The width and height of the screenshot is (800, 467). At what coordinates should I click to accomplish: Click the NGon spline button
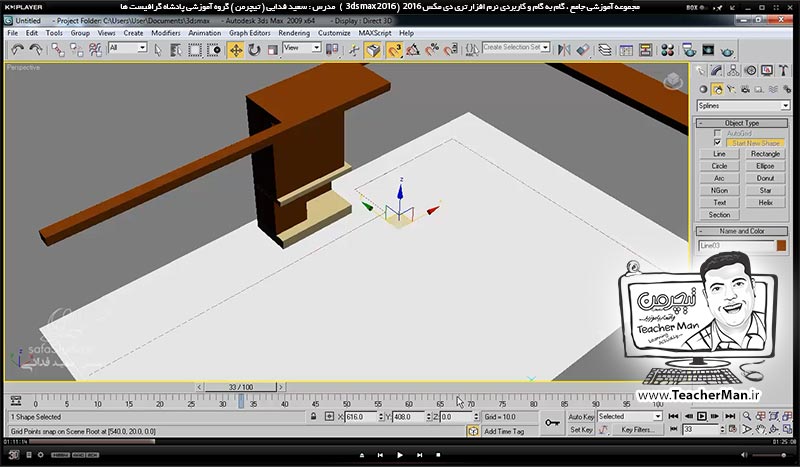click(x=719, y=190)
